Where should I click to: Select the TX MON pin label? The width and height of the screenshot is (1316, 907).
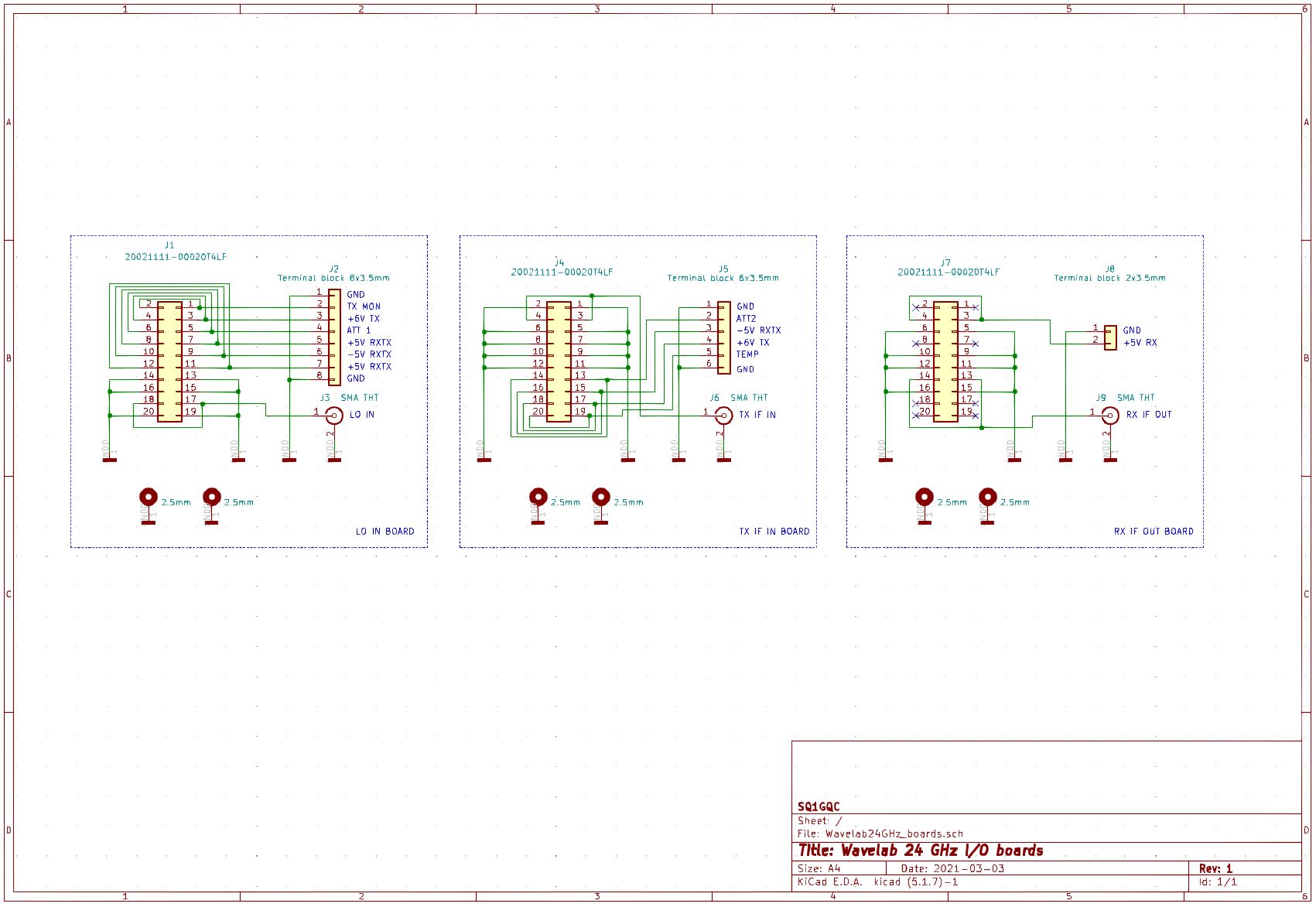tap(364, 306)
